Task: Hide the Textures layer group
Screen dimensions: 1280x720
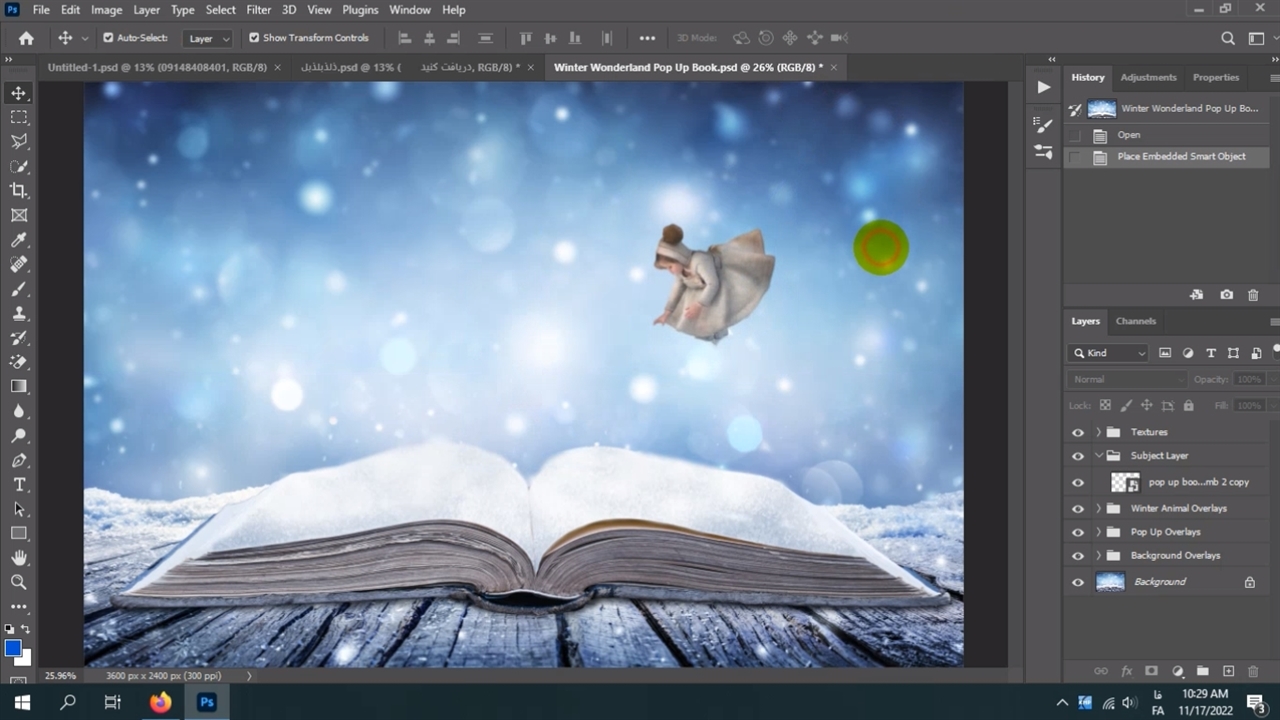Action: click(1077, 432)
